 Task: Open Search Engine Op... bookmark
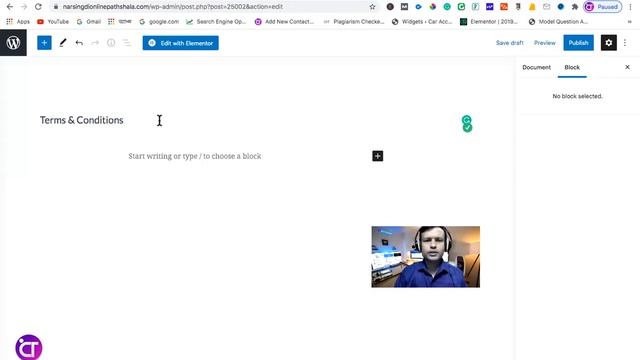(x=216, y=22)
